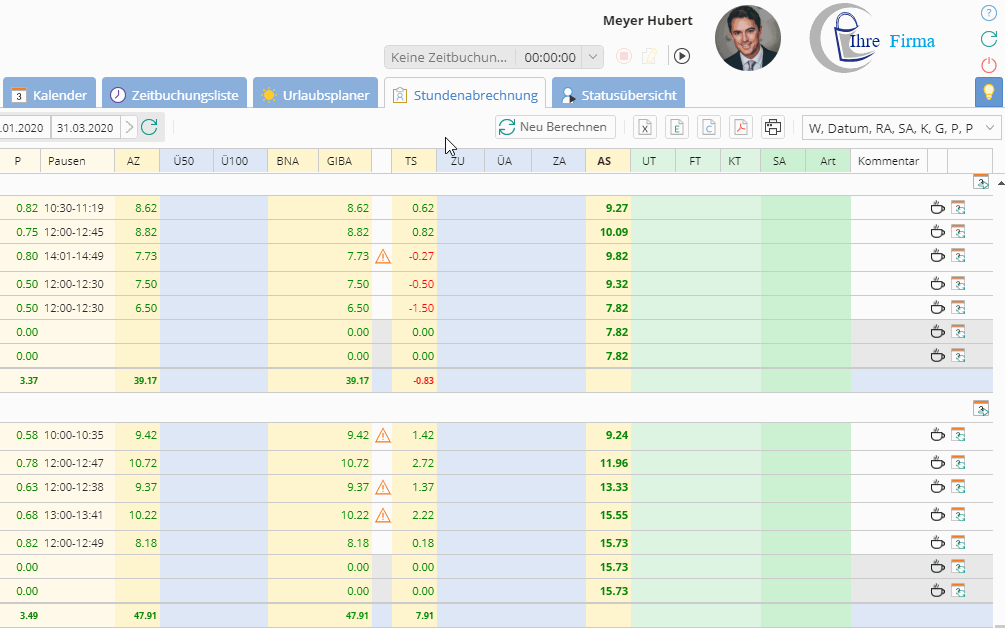Start time booking with play button
1005x628 pixels.
(x=682, y=57)
